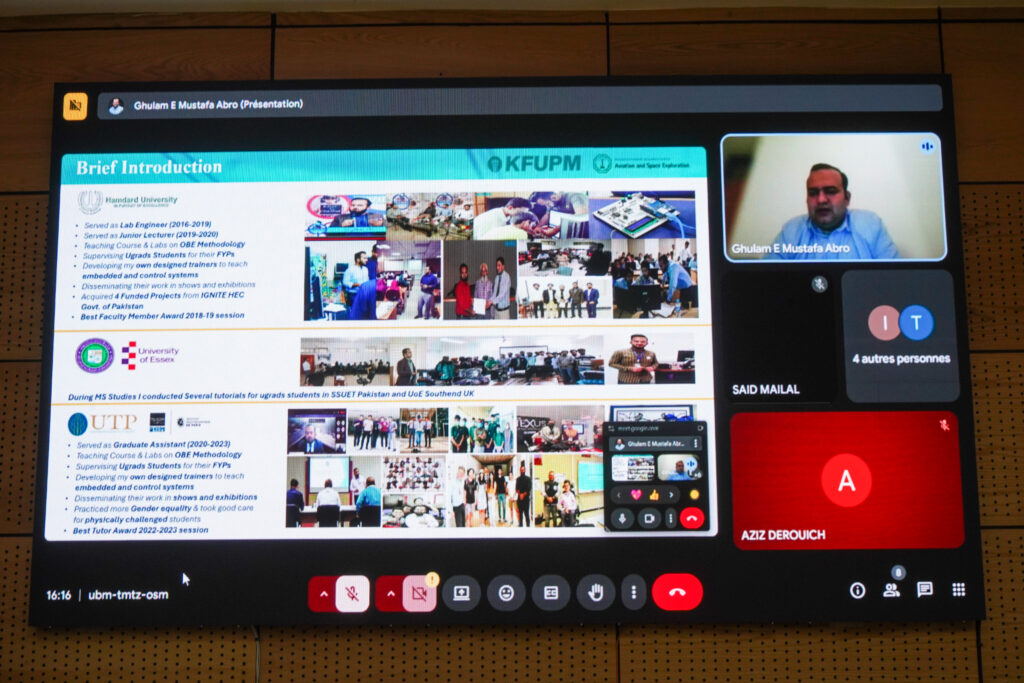Open the meeting details info icon

click(857, 590)
